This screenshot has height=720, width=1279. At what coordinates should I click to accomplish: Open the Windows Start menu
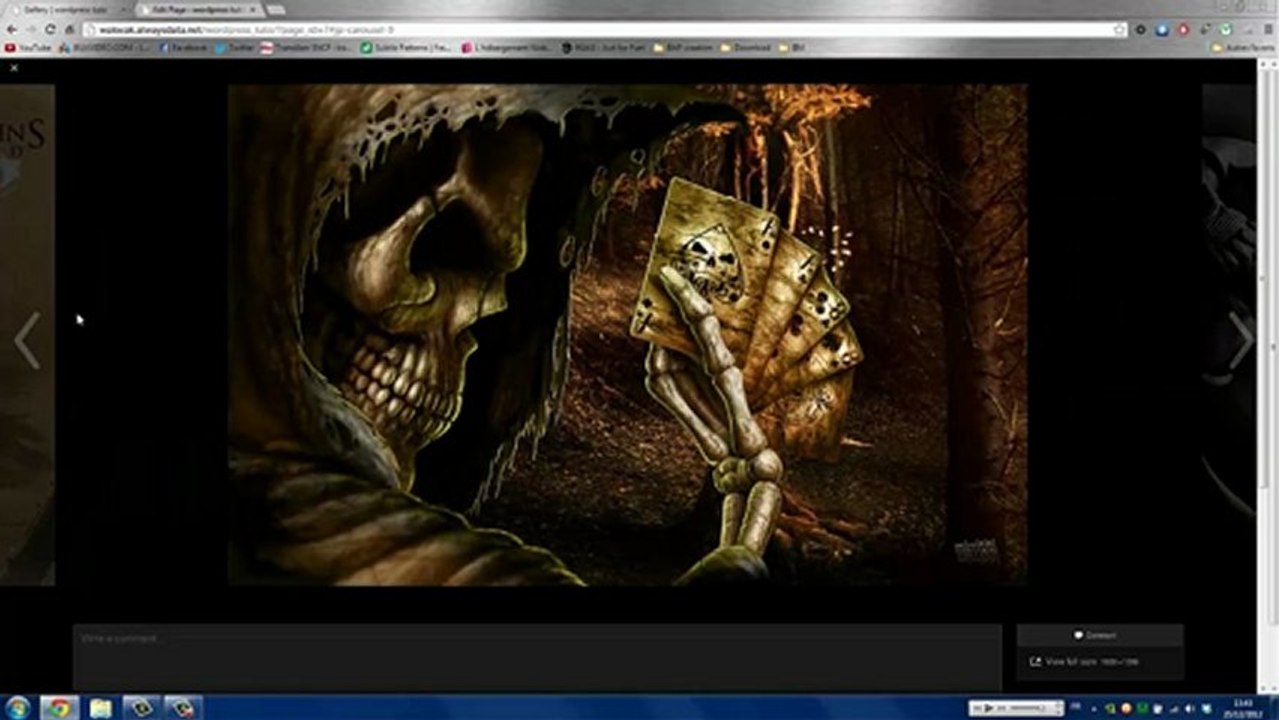(x=18, y=708)
